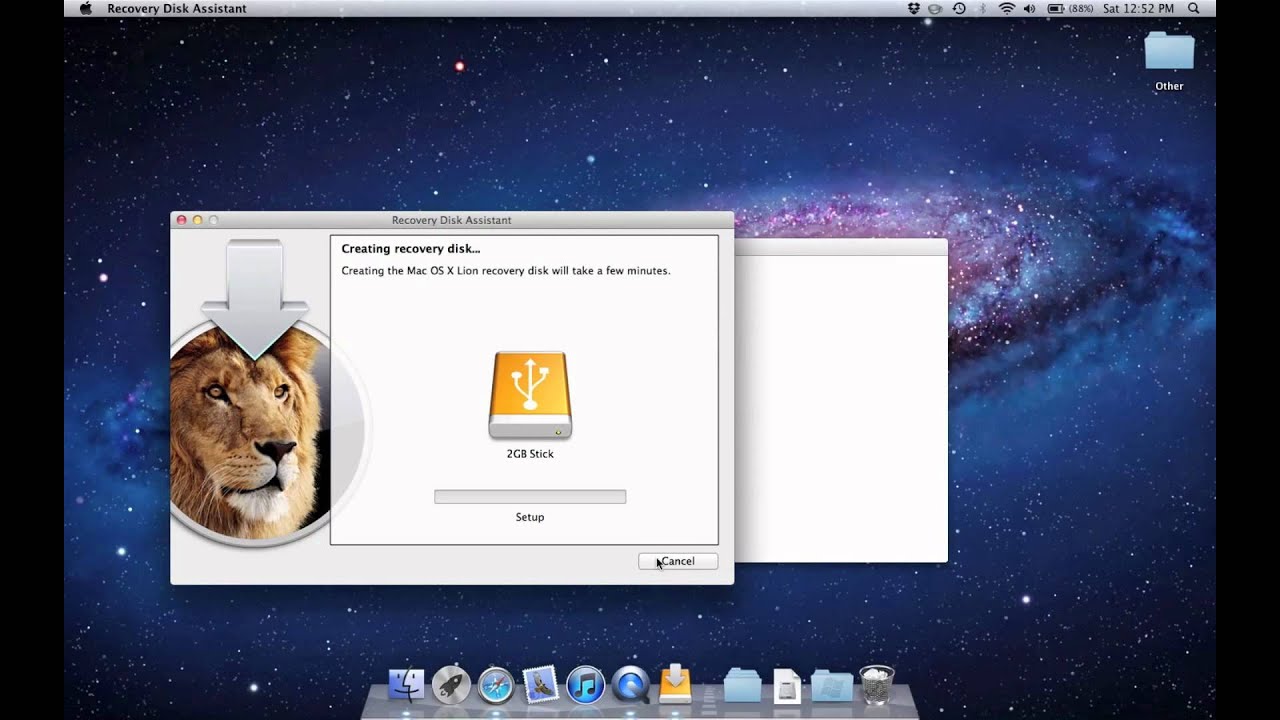Close the Recovery Disk Assistant window
1280x720 pixels.
181,220
